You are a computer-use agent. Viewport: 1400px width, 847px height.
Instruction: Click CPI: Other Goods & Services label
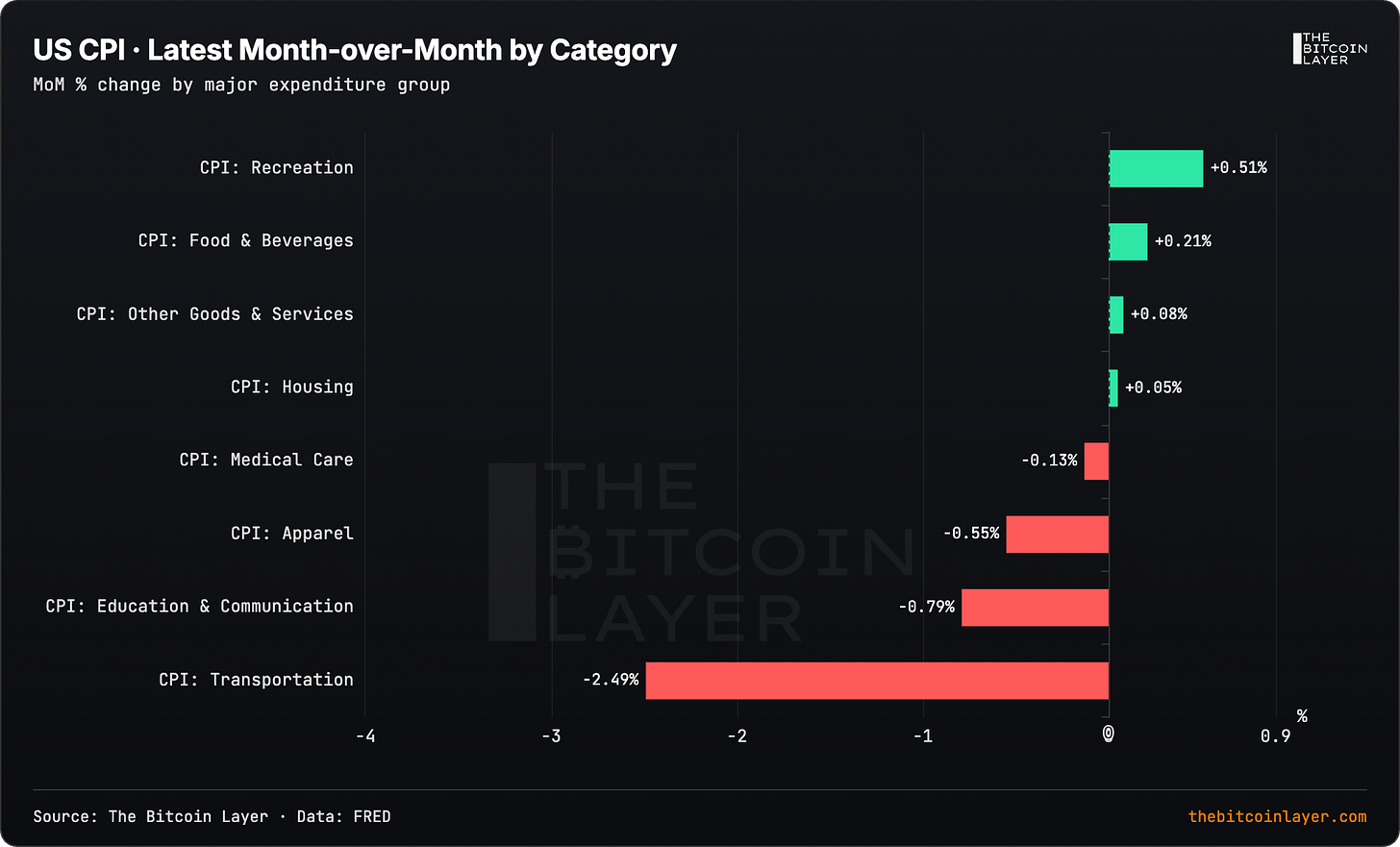coord(214,313)
